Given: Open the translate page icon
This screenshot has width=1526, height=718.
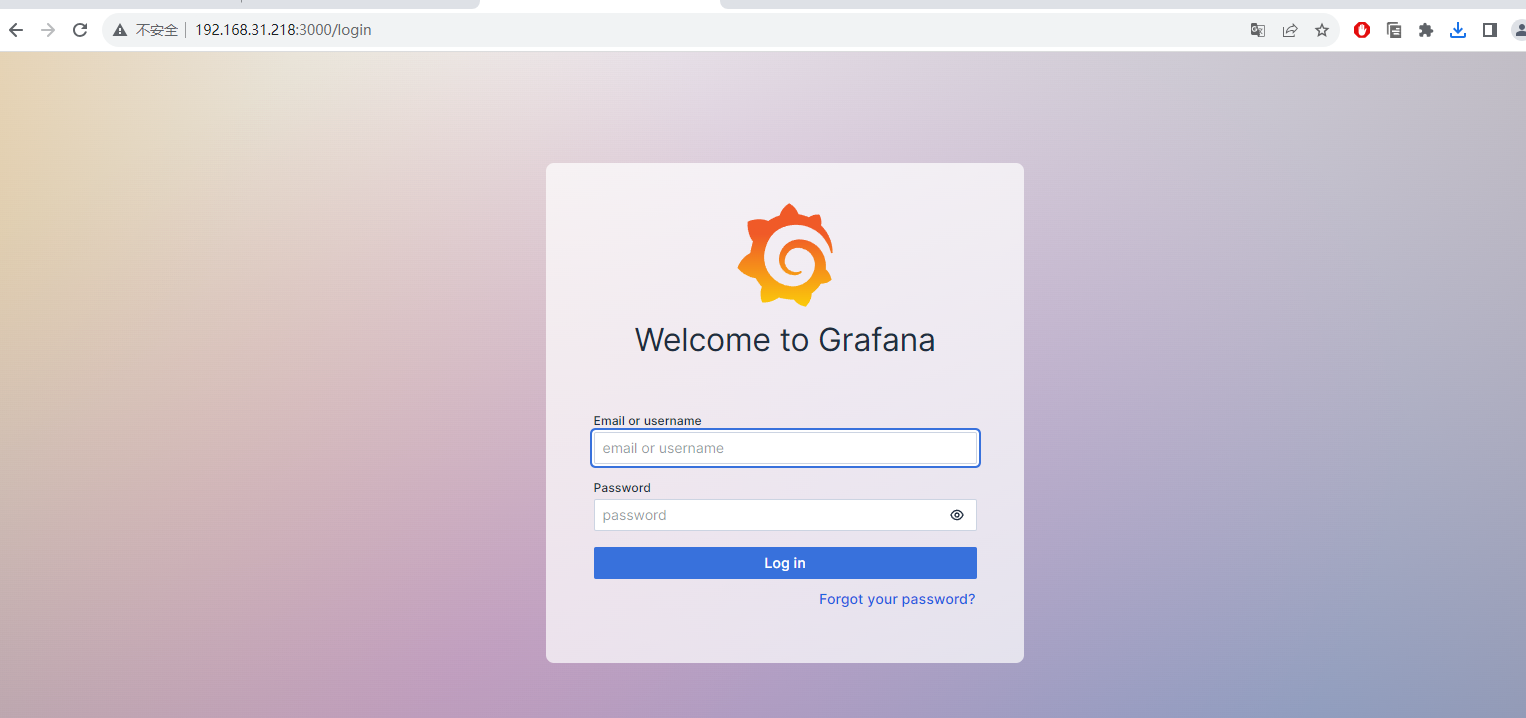Looking at the screenshot, I should point(1258,30).
